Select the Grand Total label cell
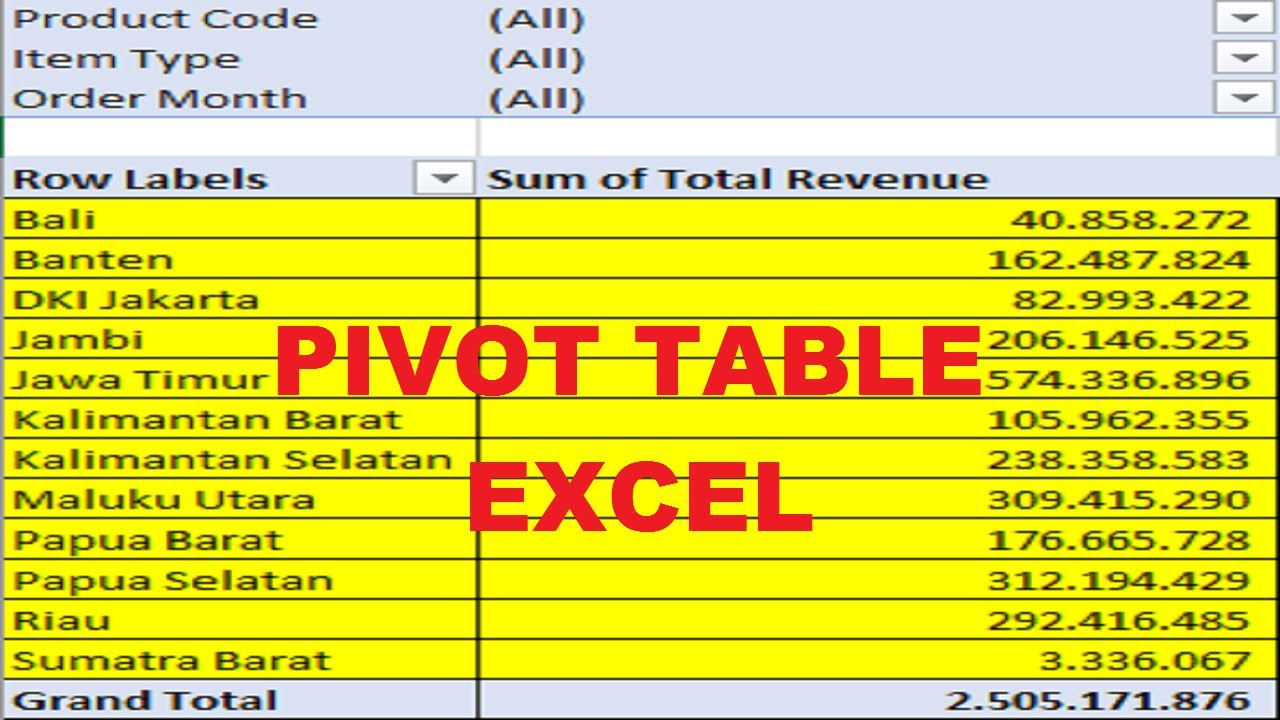Screen dimensions: 1280x720 pos(240,700)
